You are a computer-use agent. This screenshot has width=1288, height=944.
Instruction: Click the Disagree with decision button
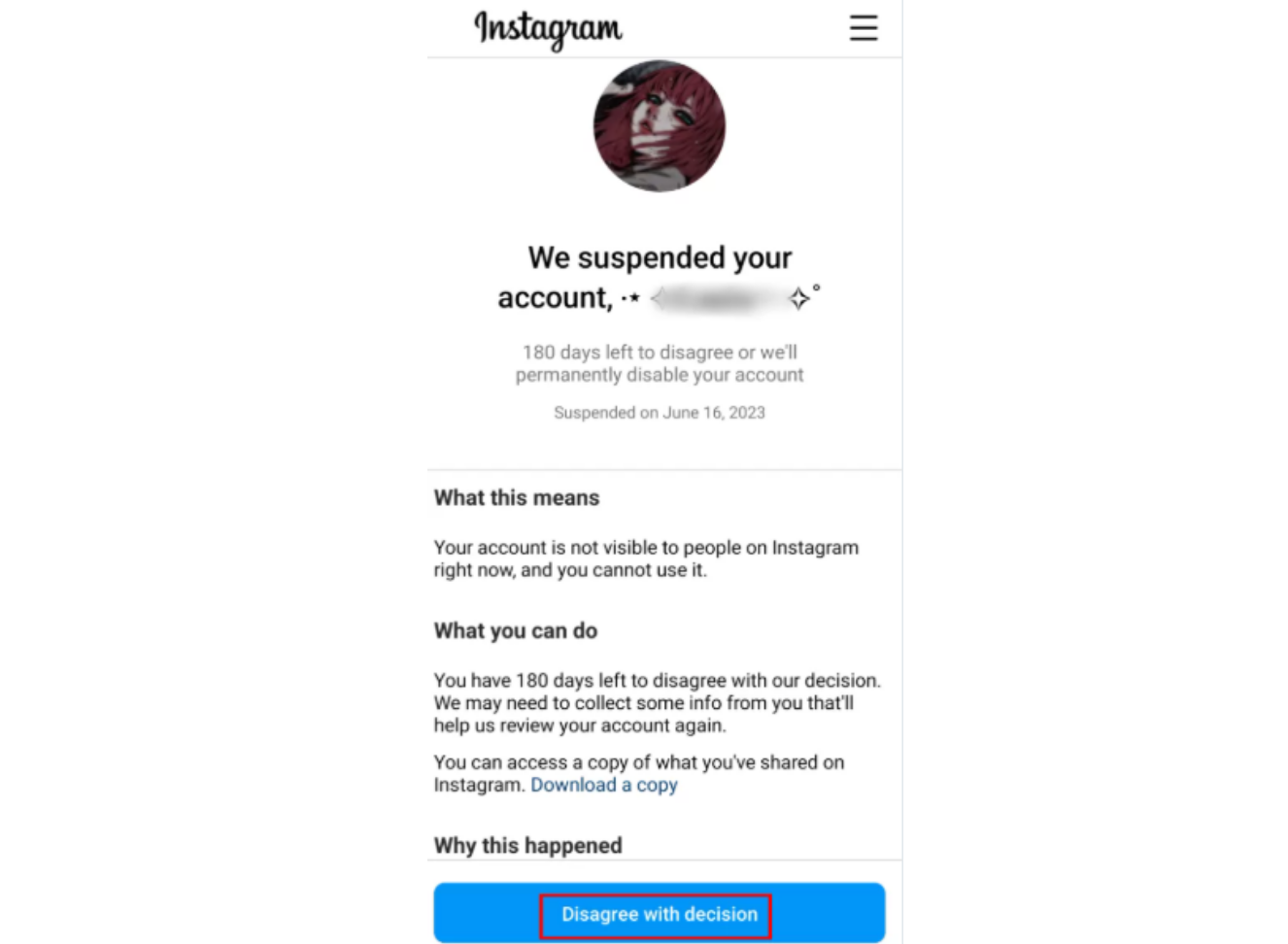[660, 913]
